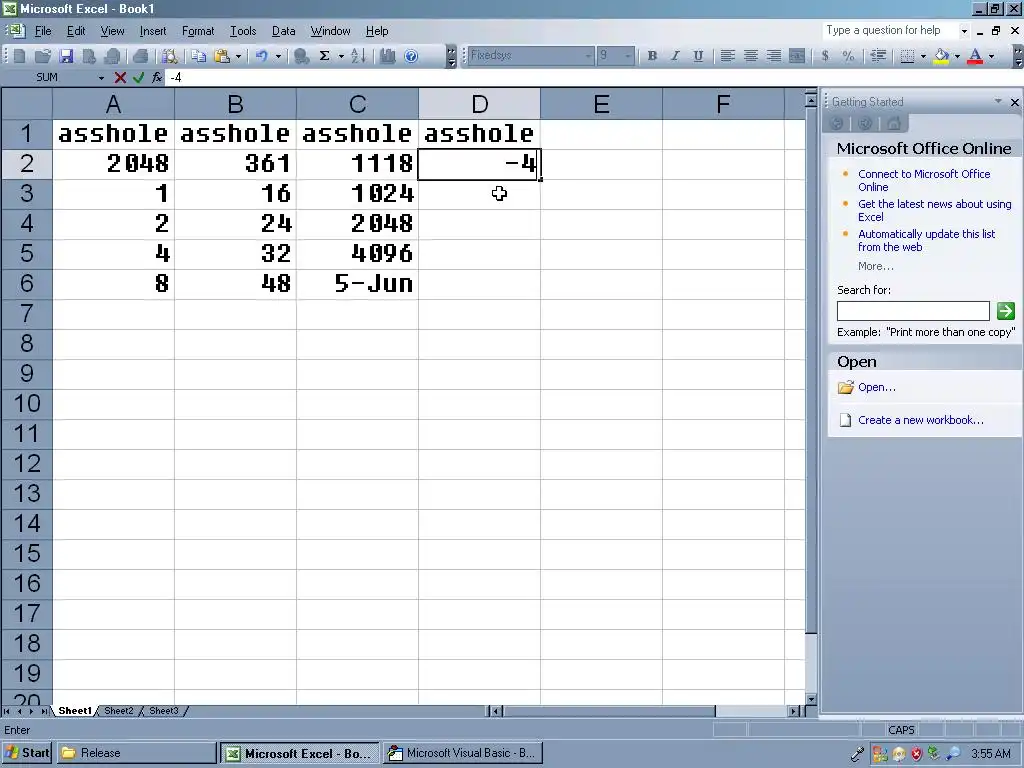
Task: Save the workbook with the floppy disk icon
Action: tap(66, 56)
